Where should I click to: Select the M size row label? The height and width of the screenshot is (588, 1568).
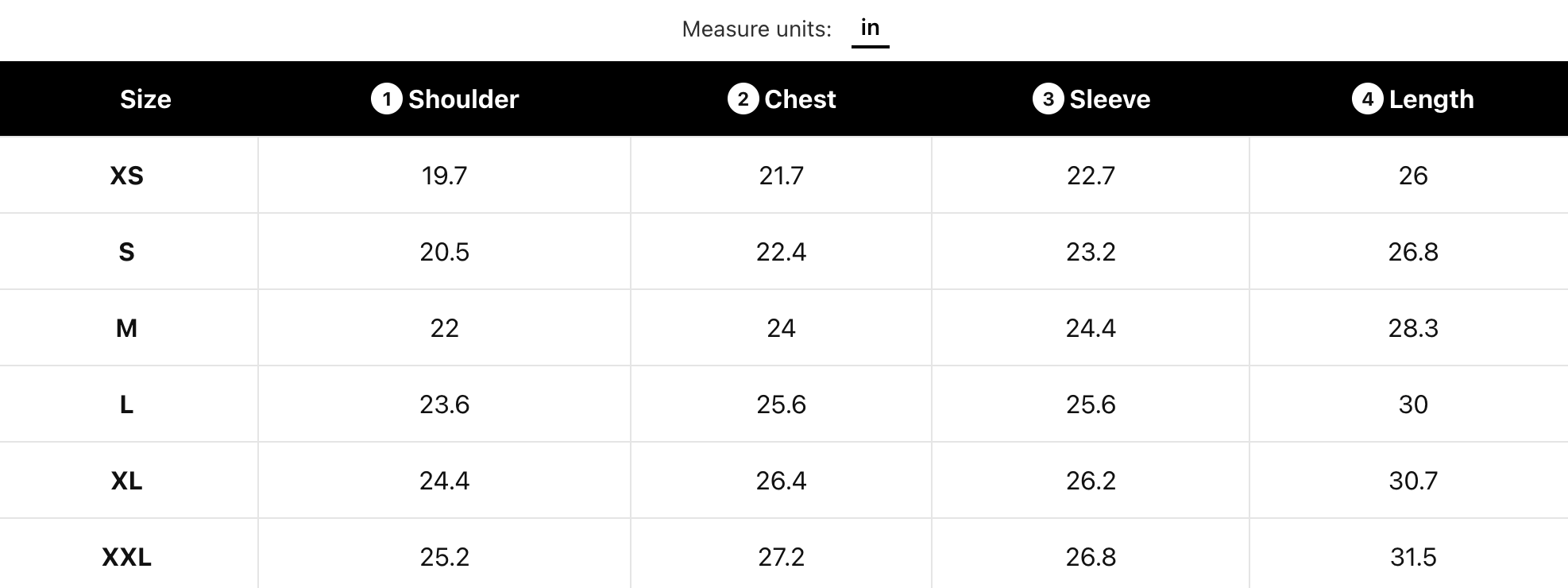tap(127, 328)
